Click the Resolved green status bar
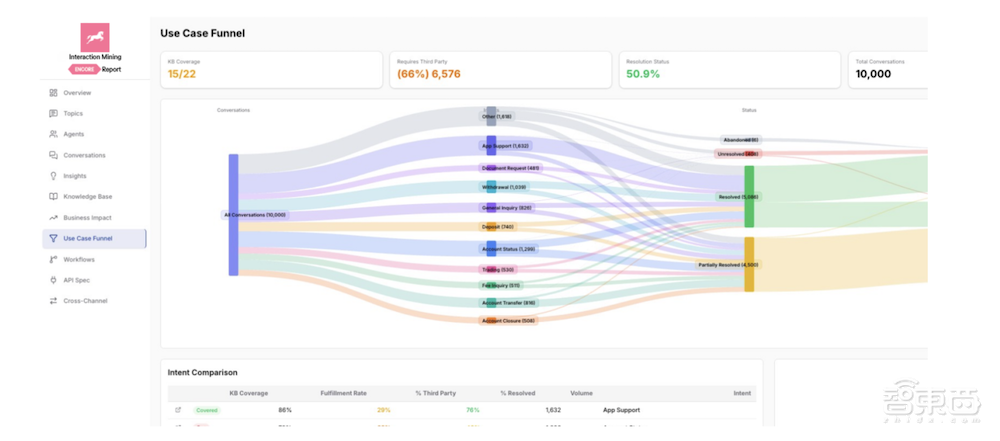The height and width of the screenshot is (441, 1000). 749,197
